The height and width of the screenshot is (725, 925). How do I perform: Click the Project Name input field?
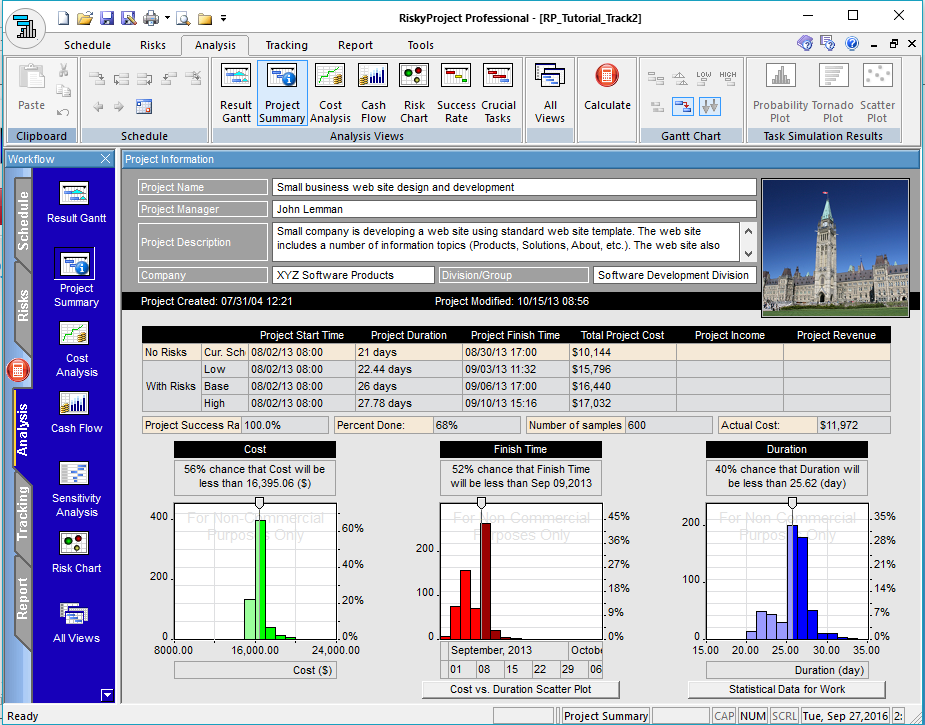click(x=514, y=187)
